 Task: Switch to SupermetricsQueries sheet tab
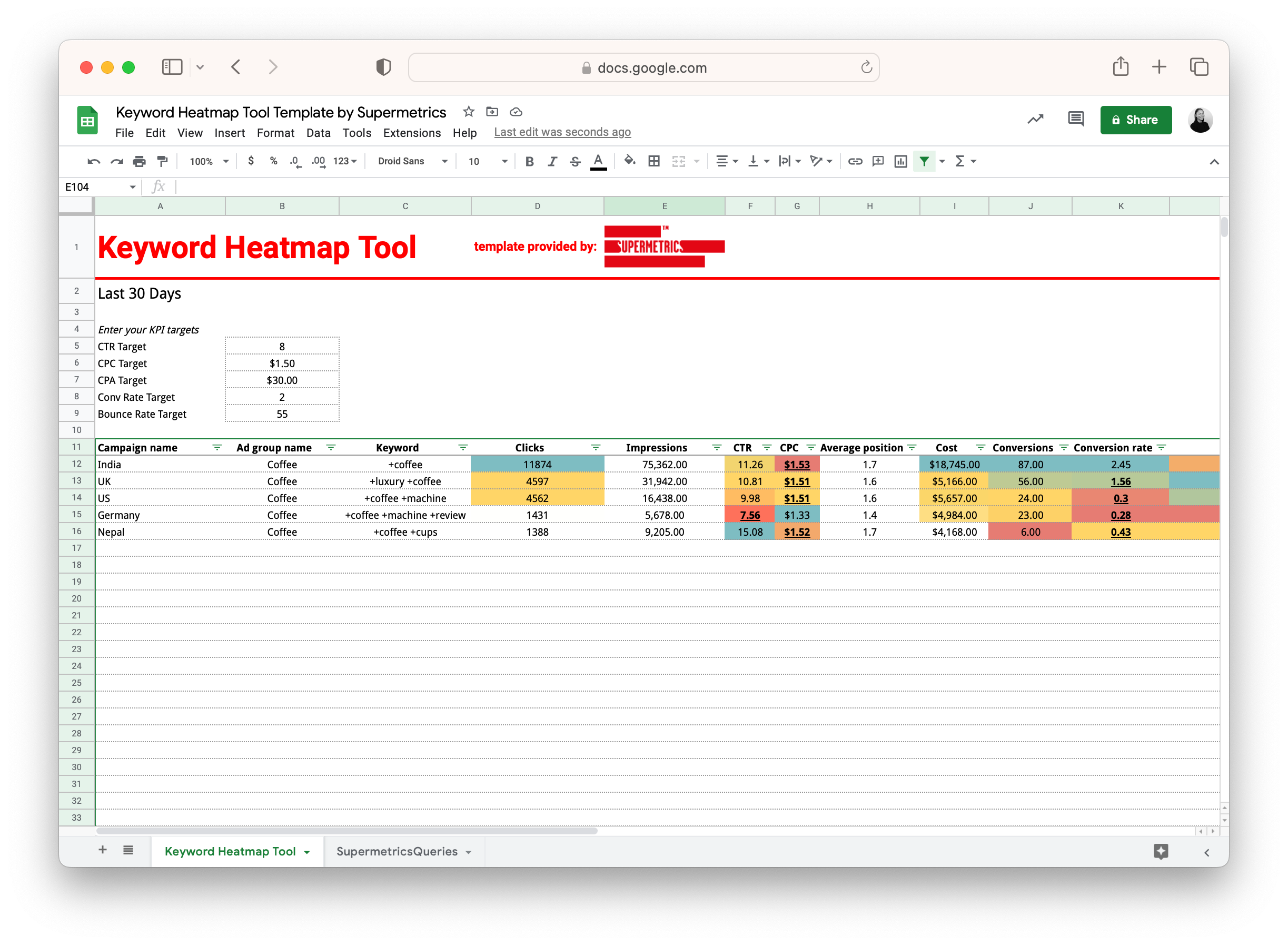(397, 851)
